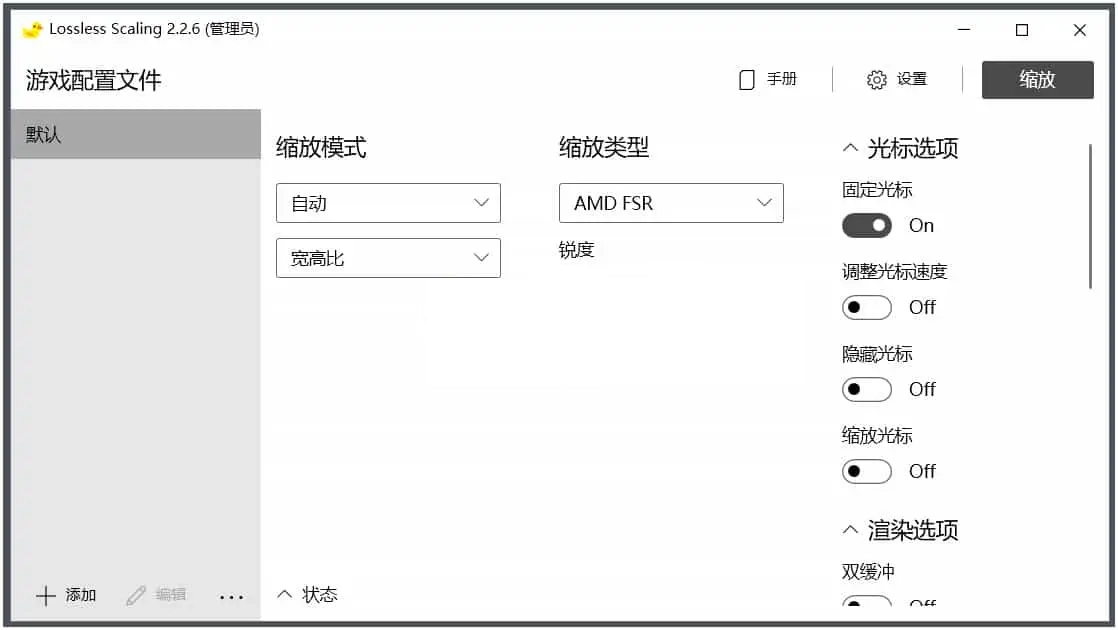Click the duck app icon in title bar
1118x630 pixels.
[33, 29]
